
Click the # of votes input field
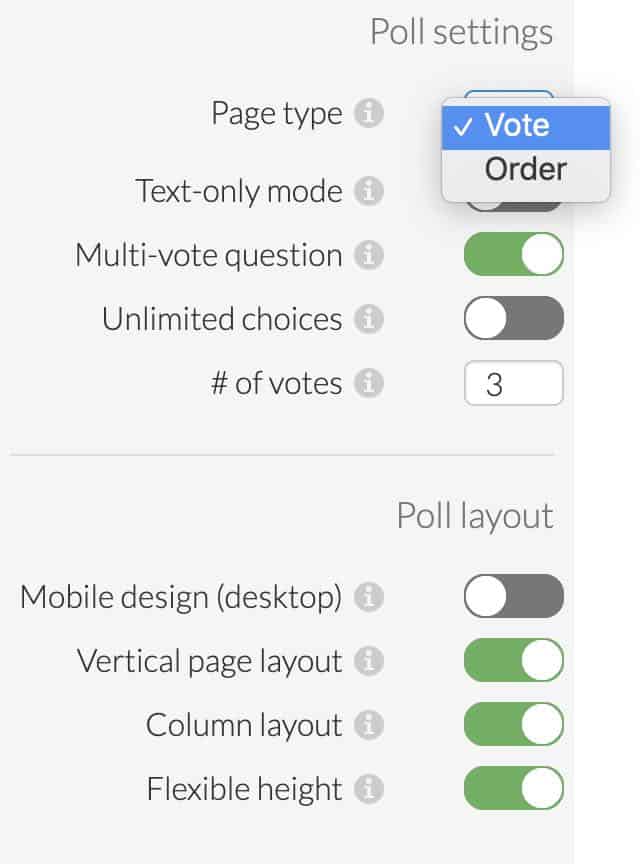point(514,383)
